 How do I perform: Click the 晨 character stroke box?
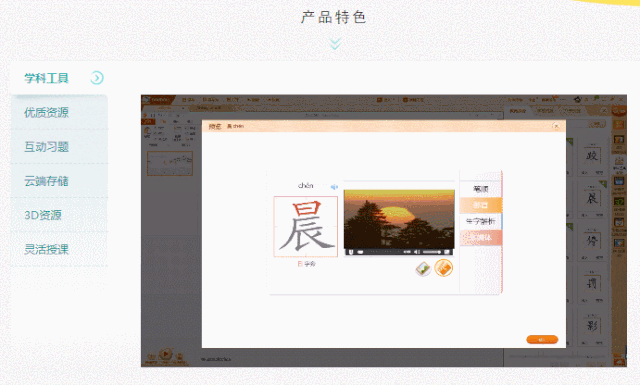[305, 227]
